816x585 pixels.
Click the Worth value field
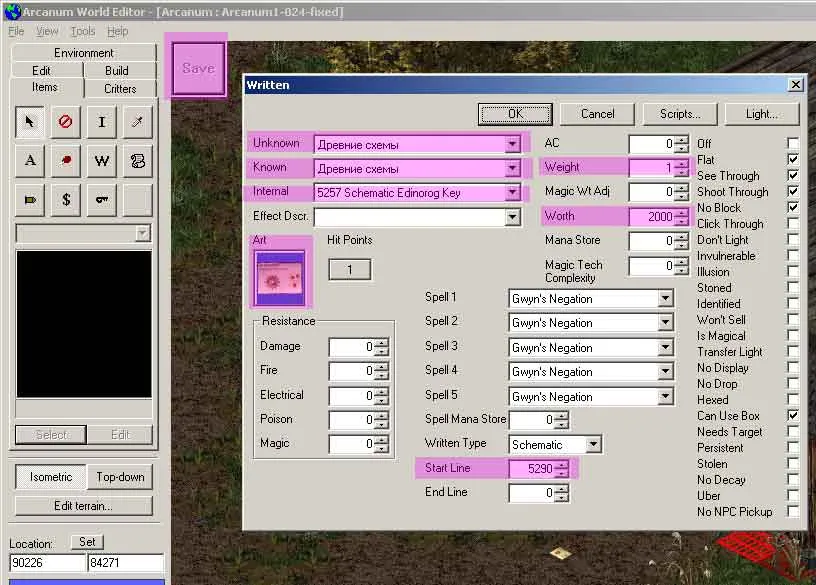[x=652, y=217]
